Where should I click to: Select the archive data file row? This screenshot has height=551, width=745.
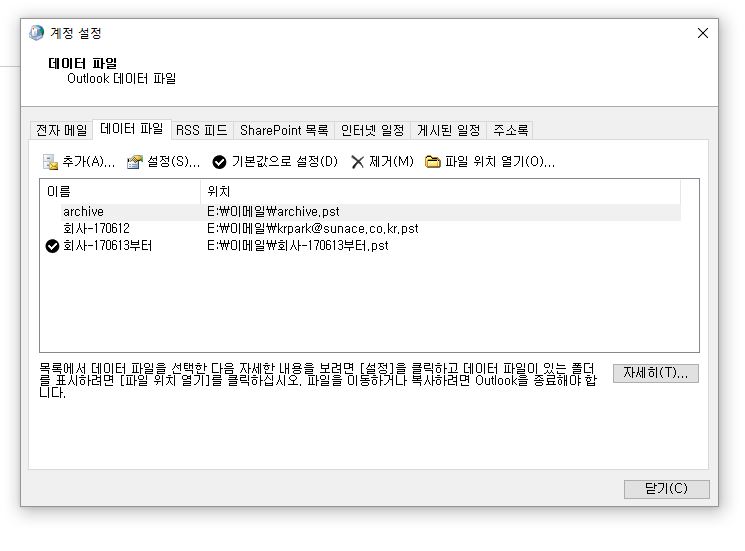pos(360,212)
